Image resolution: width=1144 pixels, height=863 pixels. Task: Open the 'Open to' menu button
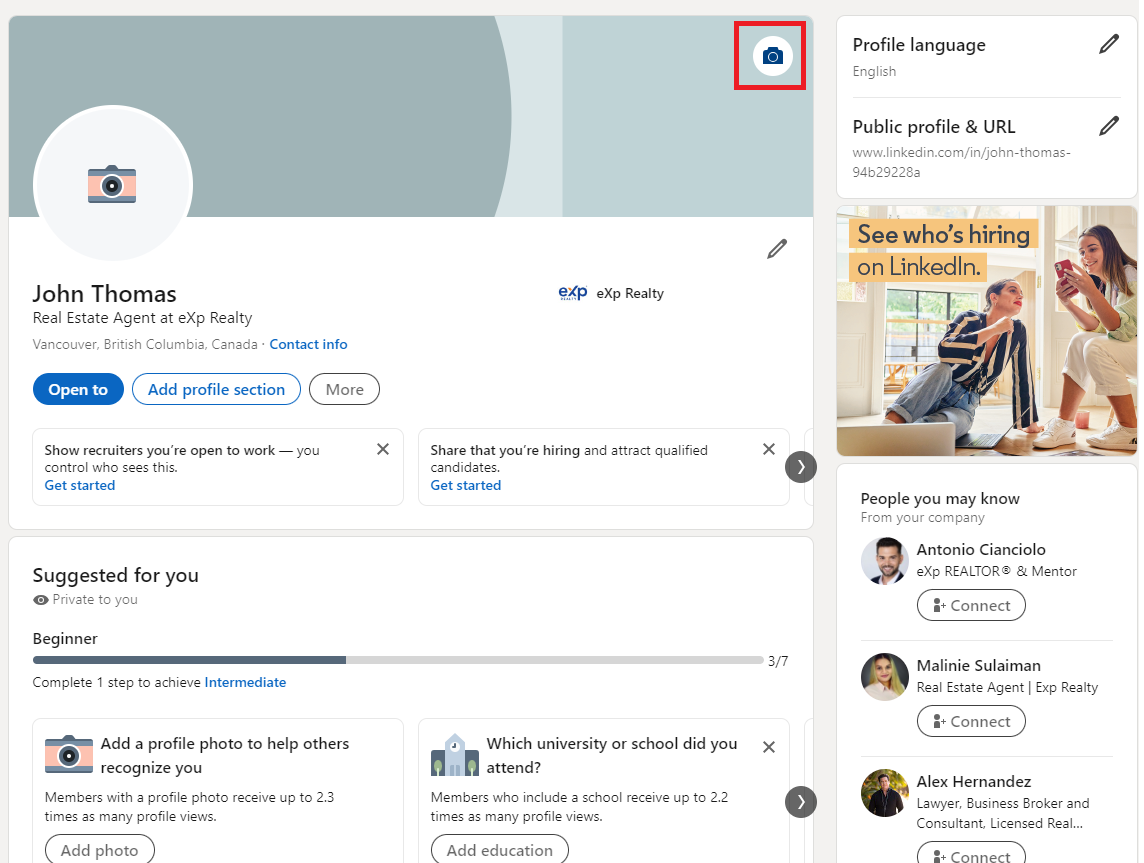pyautogui.click(x=78, y=389)
